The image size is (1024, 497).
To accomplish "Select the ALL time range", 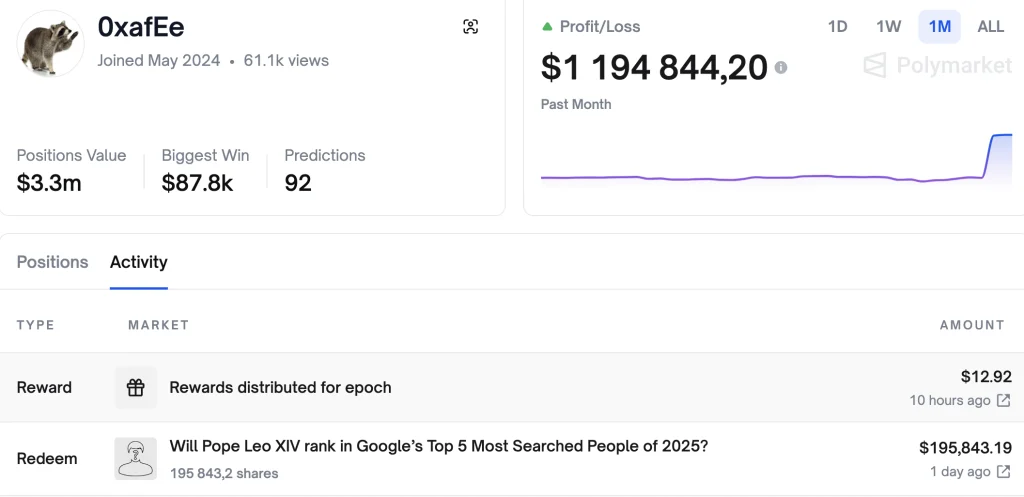I will (x=990, y=27).
